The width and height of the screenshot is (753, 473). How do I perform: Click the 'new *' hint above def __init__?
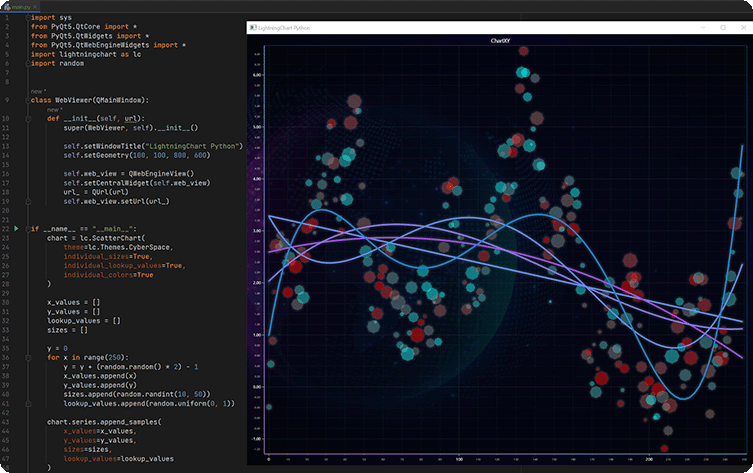(54, 109)
